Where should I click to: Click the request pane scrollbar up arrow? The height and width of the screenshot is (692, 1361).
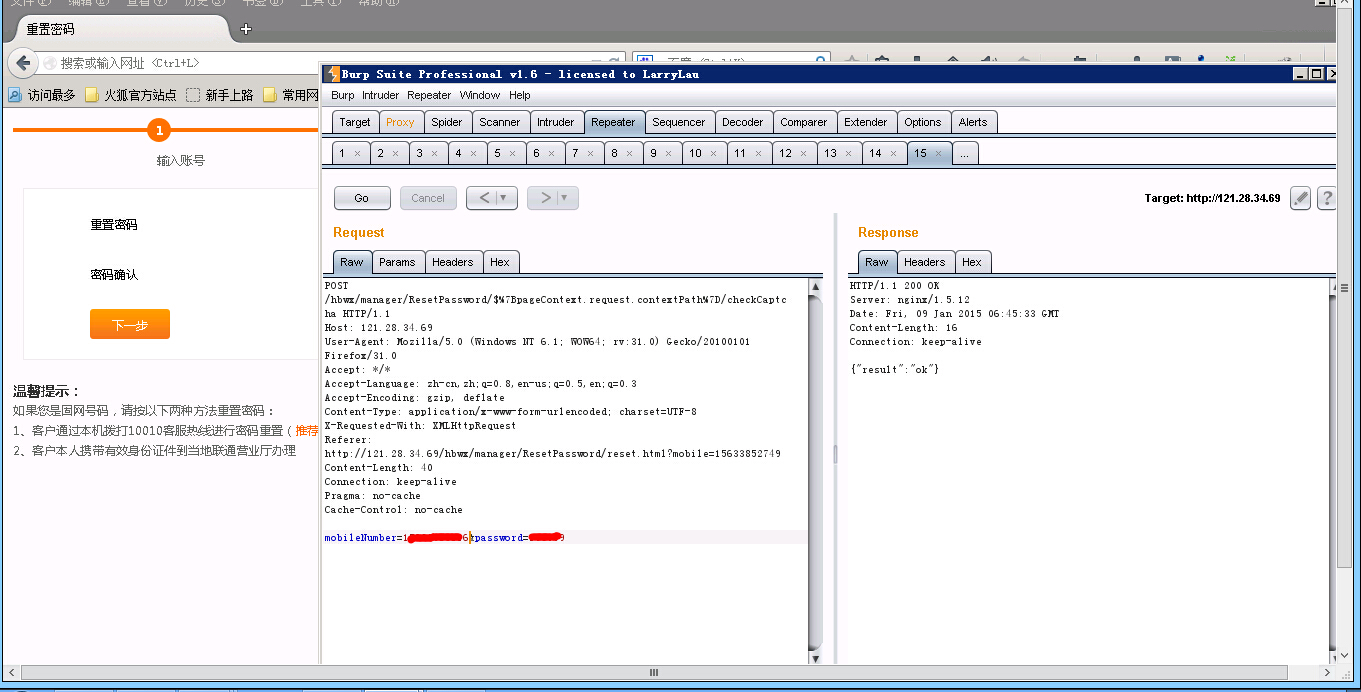coord(816,286)
